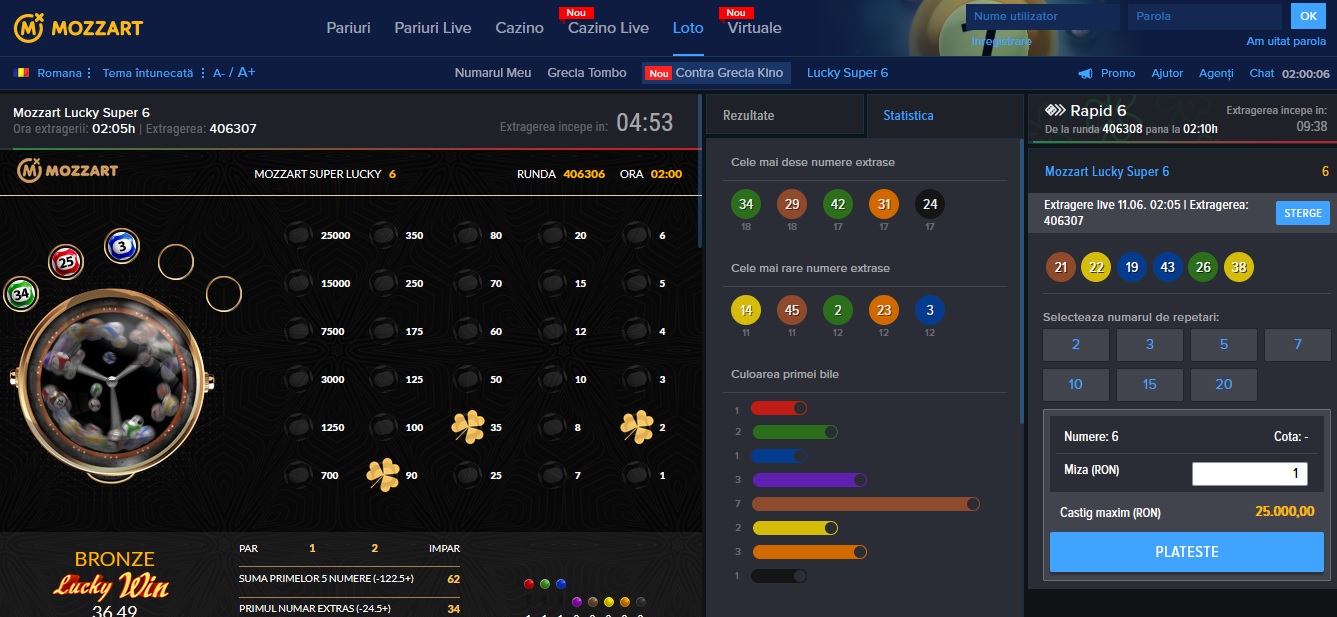
Task: Remove blue ball 43 from the ticket
Action: [1167, 267]
